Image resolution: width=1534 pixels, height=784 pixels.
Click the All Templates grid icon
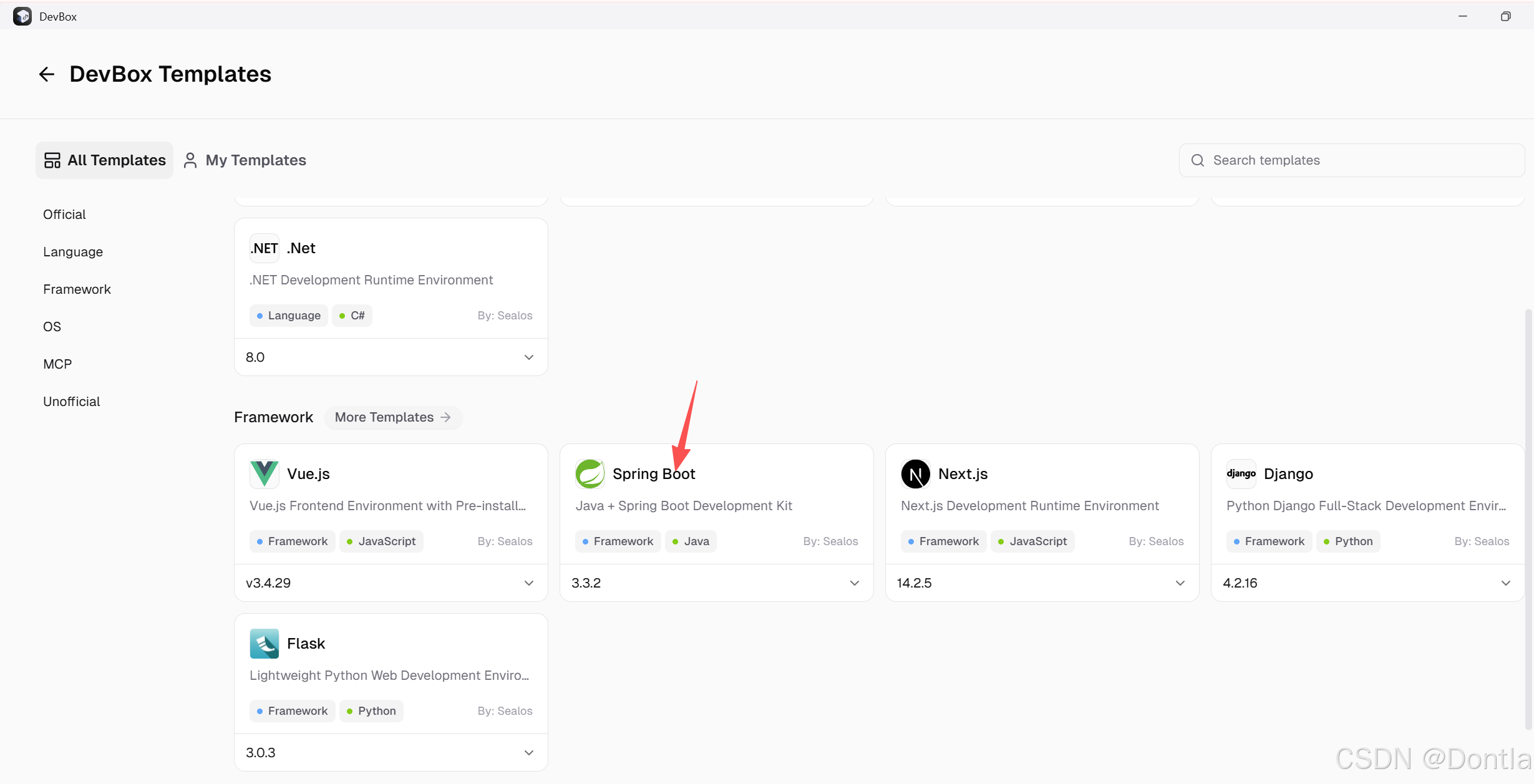click(52, 160)
